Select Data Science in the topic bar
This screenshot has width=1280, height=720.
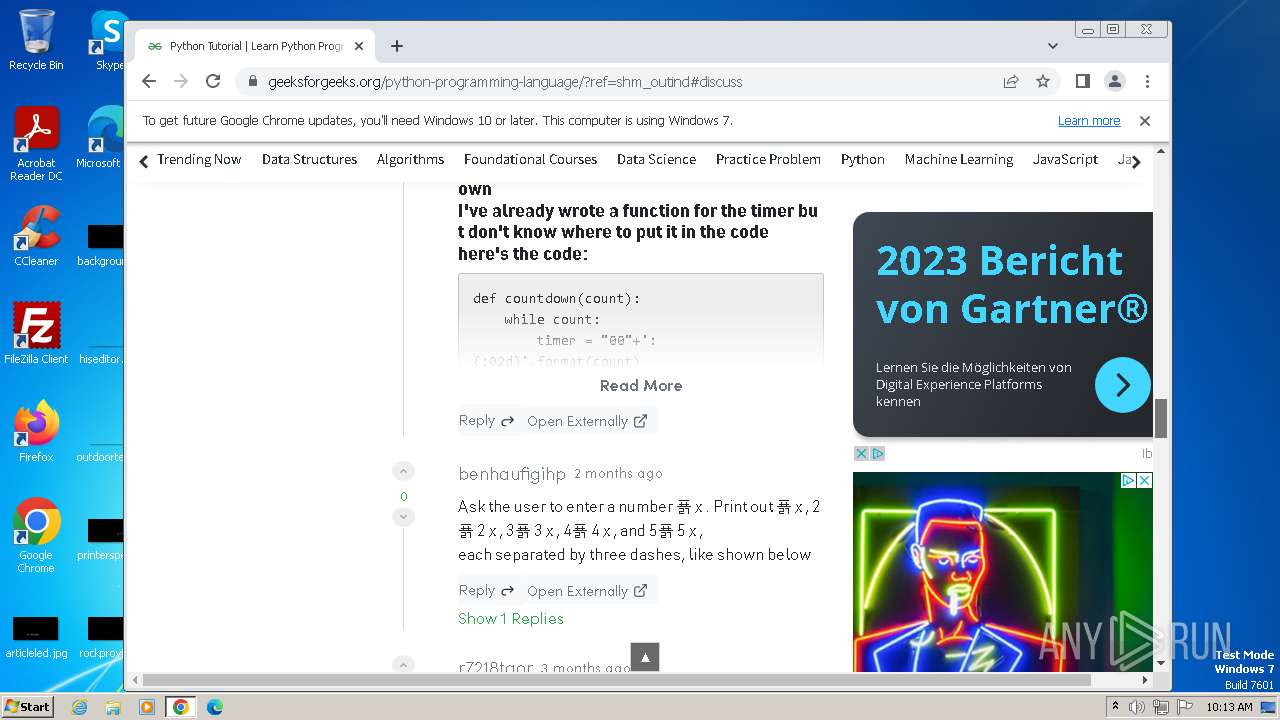click(x=656, y=159)
